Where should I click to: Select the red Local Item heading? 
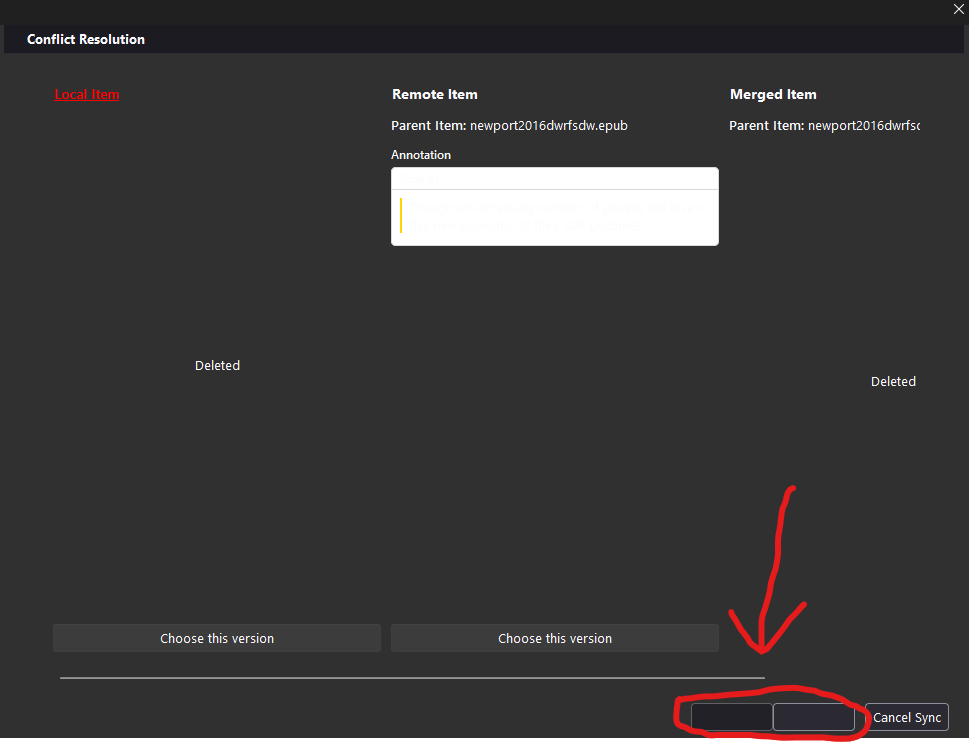point(87,95)
